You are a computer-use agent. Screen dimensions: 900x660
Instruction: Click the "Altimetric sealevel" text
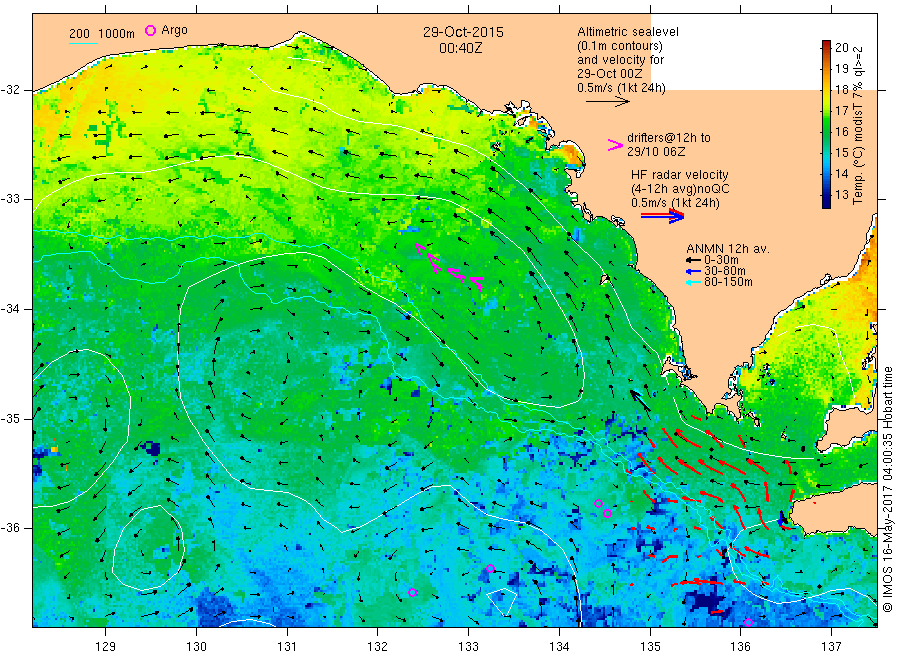coord(627,32)
